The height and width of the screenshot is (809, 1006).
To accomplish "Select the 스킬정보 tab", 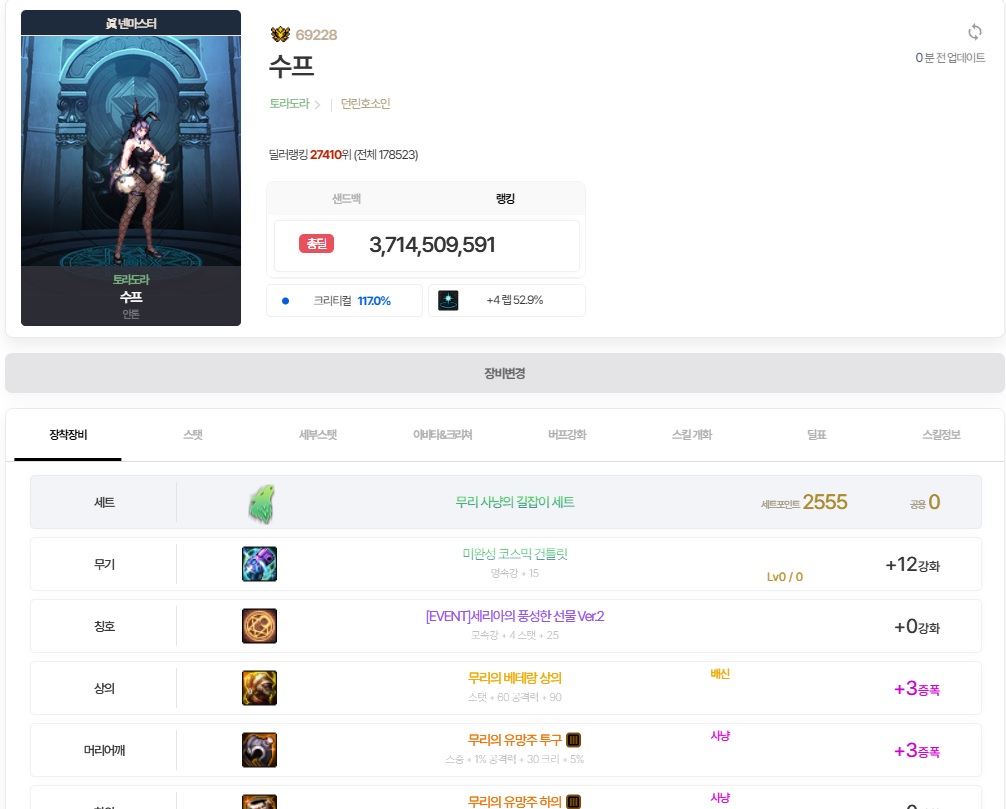I will [941, 435].
